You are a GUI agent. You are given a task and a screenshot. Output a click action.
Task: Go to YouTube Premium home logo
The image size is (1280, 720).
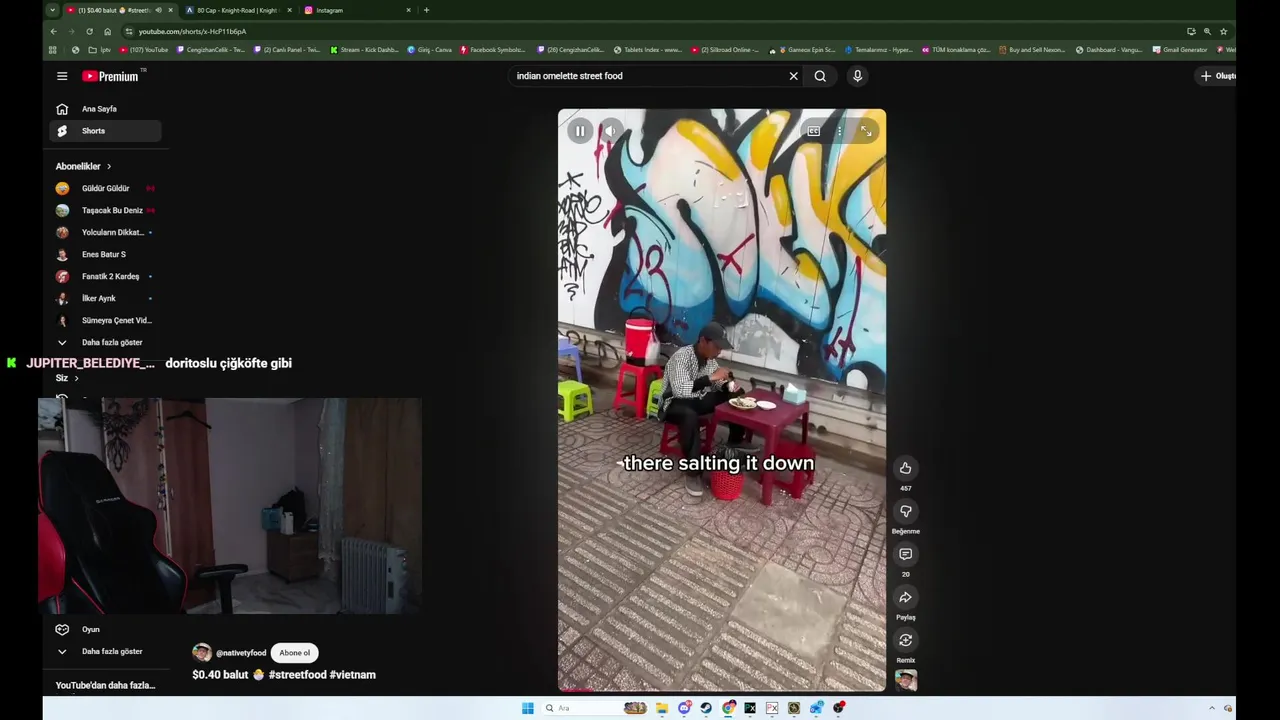pyautogui.click(x=112, y=76)
